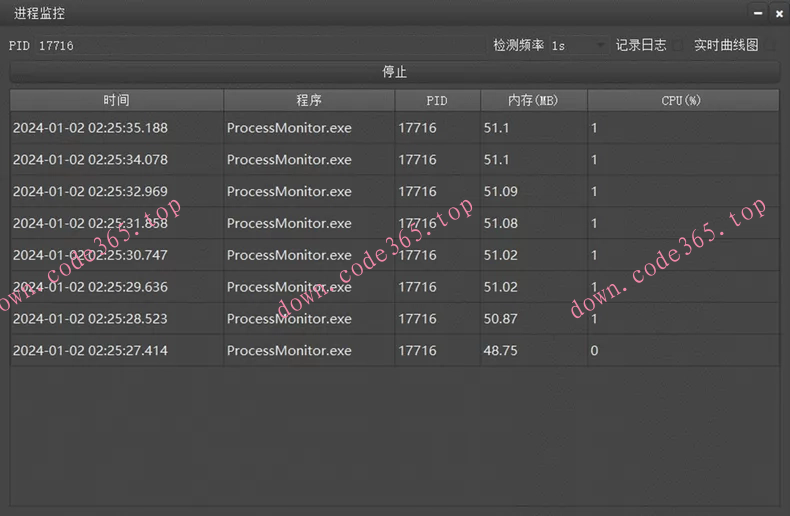Click the CPU(%) column header
This screenshot has height=516, width=790.
[x=682, y=101]
